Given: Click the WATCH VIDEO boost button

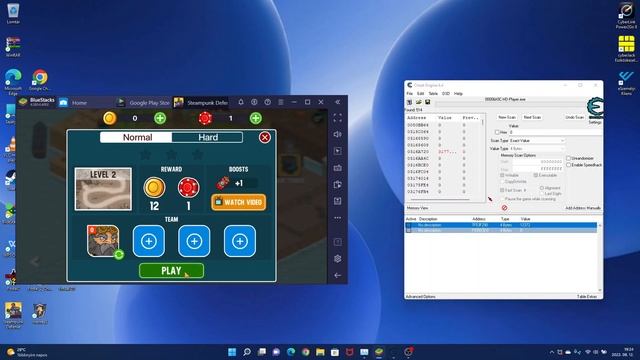Looking at the screenshot, I should (x=239, y=202).
